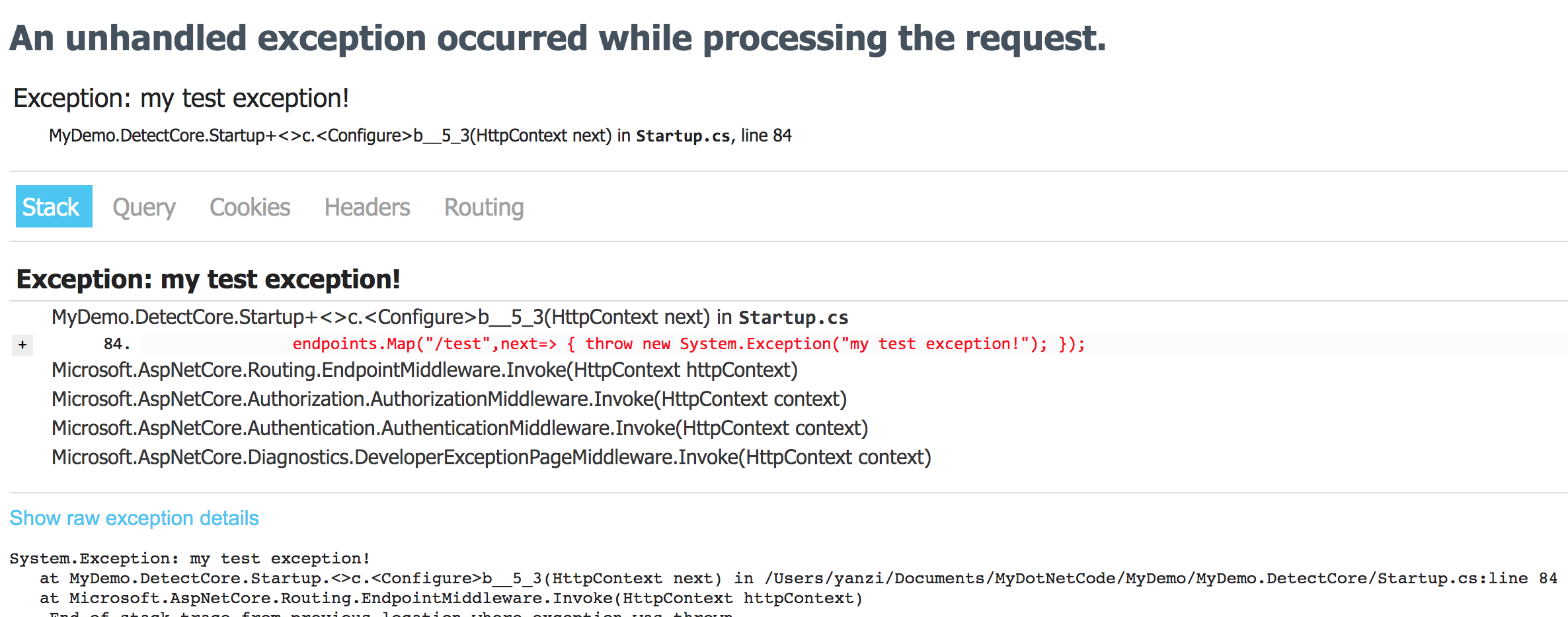Viewport: 1568px width, 617px height.
Task: Select the AuthenticationMiddleware.Invoke stack frame
Action: pos(459,429)
